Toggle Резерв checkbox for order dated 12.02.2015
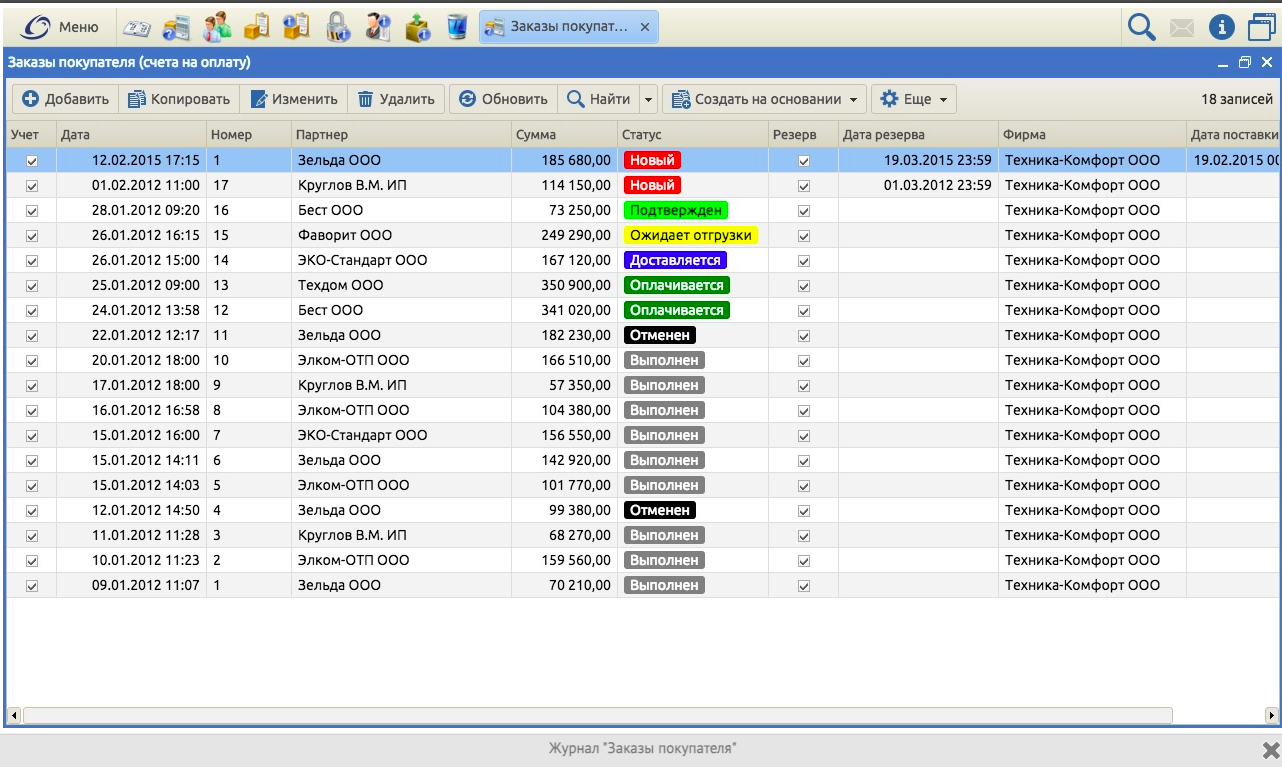This screenshot has width=1282, height=767. coord(804,161)
